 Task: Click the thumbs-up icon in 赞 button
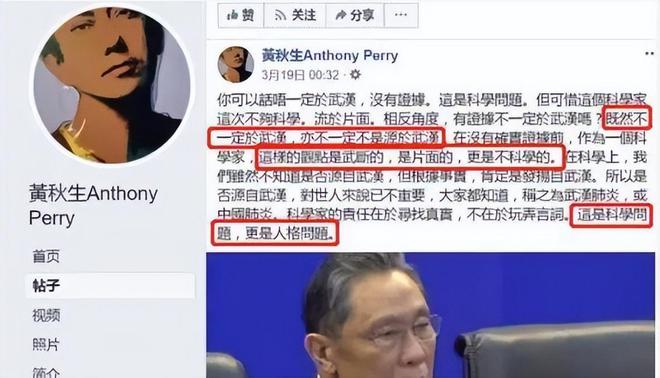tap(232, 16)
